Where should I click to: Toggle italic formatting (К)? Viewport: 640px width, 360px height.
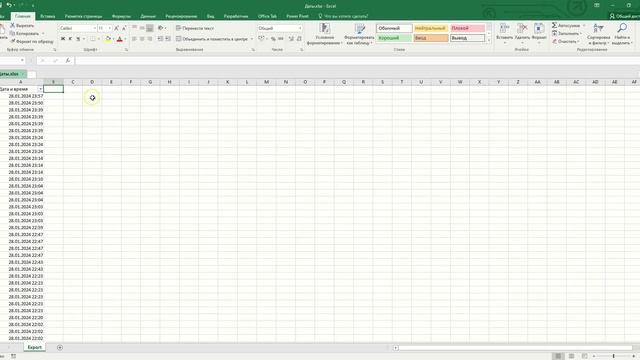pyautogui.click(x=70, y=39)
